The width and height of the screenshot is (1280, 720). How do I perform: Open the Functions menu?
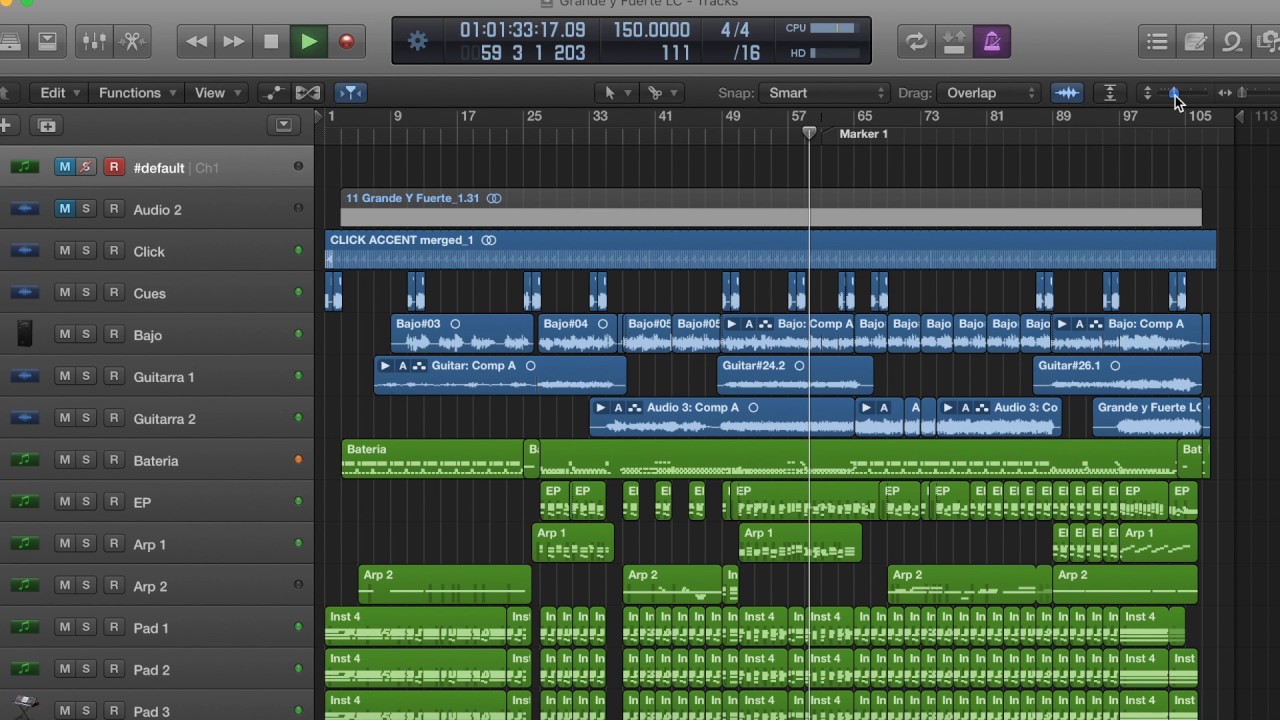click(x=138, y=93)
